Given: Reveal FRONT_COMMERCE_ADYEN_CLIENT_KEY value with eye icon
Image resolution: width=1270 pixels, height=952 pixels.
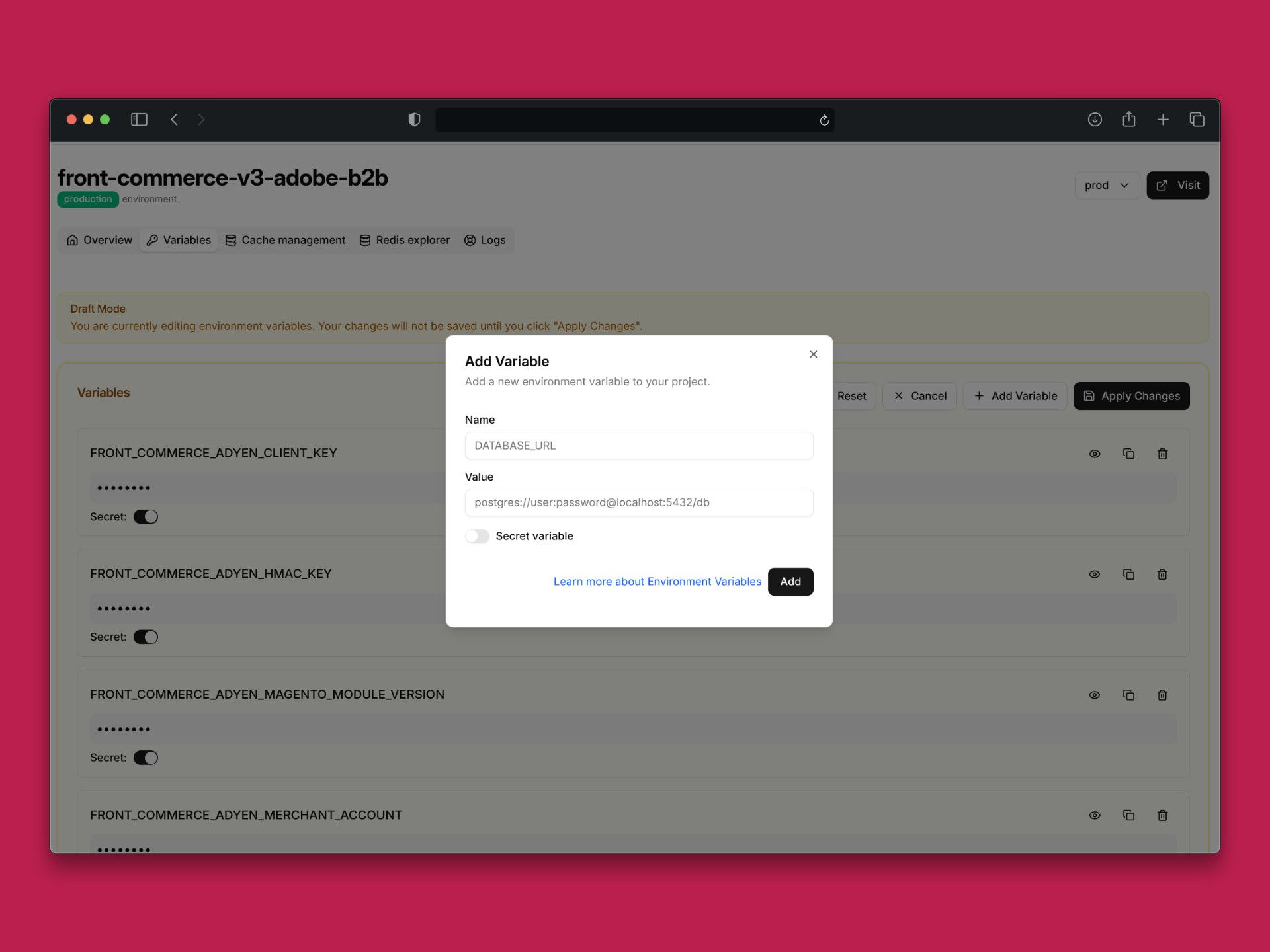Looking at the screenshot, I should coord(1095,454).
